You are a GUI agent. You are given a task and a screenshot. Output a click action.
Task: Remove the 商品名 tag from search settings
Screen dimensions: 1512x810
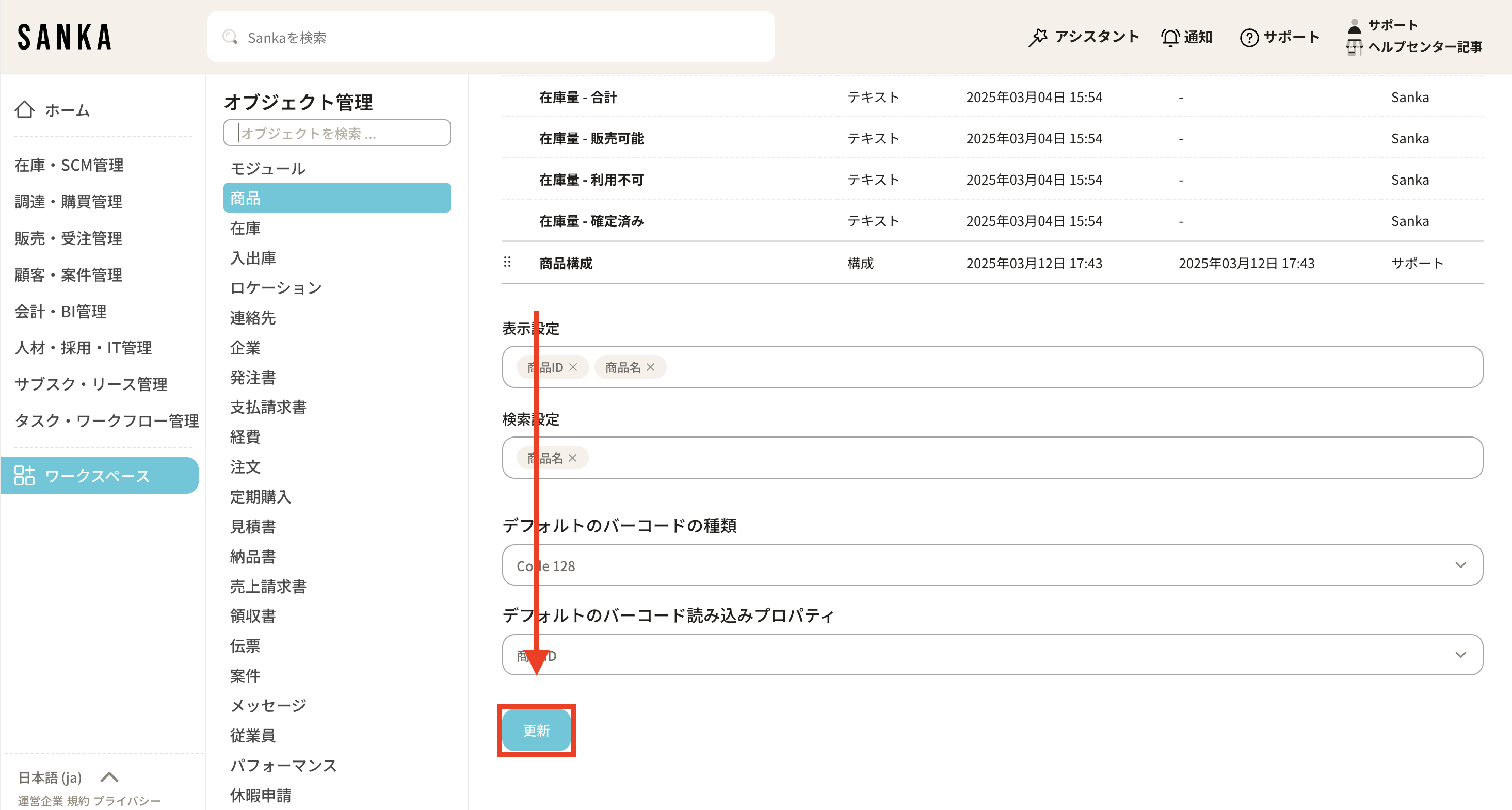(572, 458)
